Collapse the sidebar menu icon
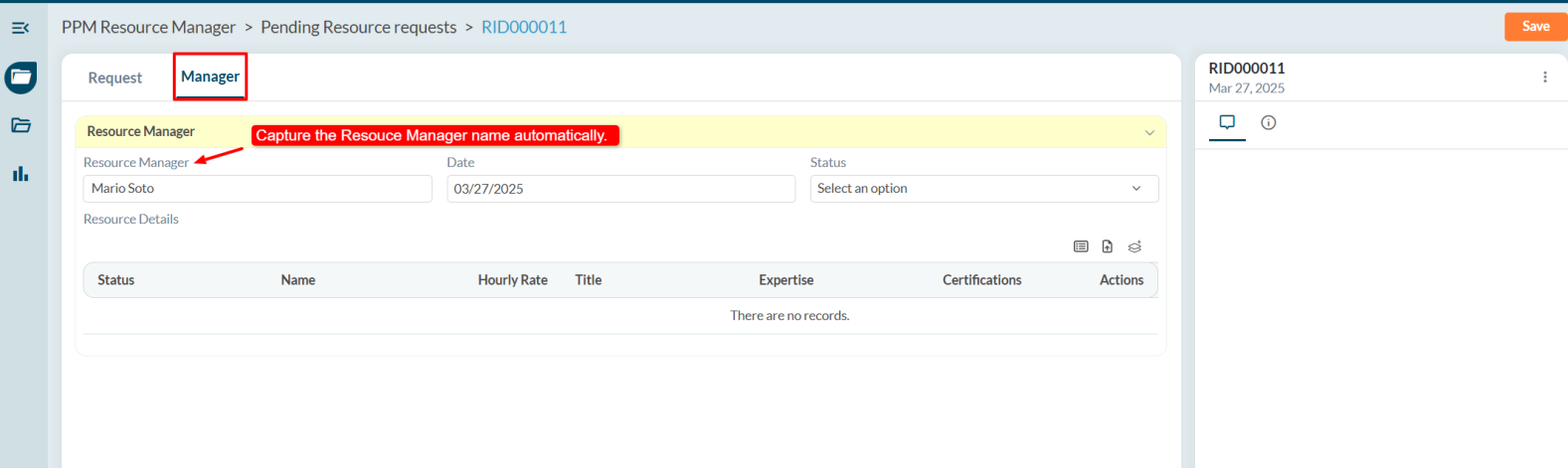This screenshot has width=1568, height=468. (21, 28)
